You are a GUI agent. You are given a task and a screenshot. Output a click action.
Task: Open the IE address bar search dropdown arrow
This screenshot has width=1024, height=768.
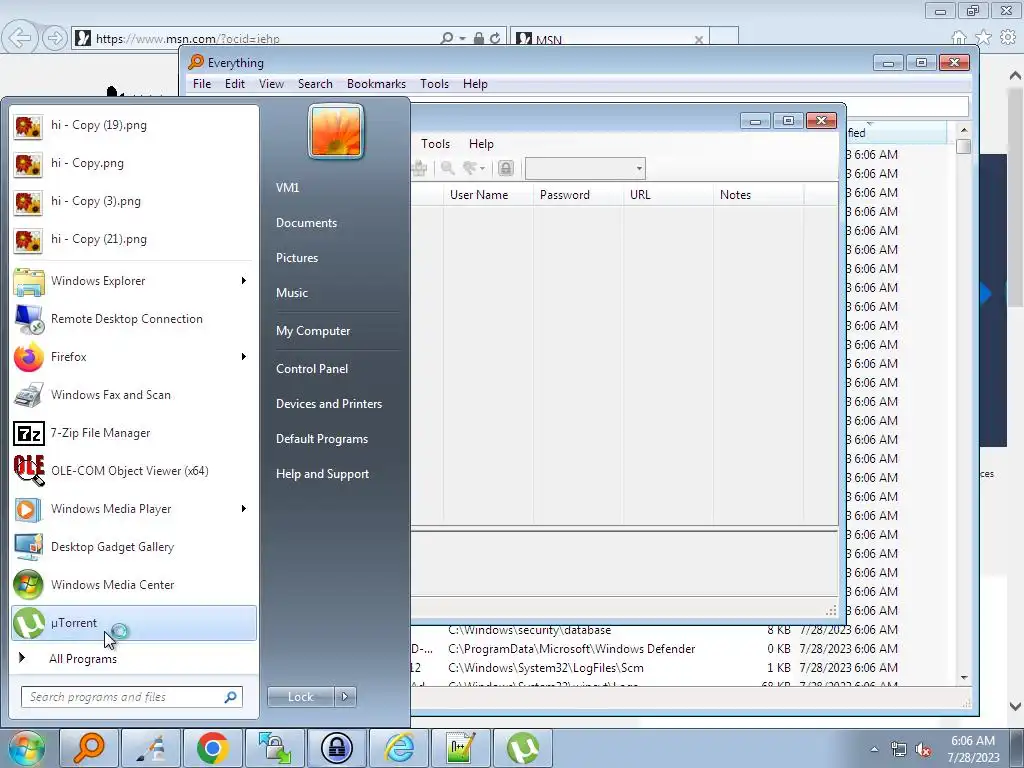462,39
